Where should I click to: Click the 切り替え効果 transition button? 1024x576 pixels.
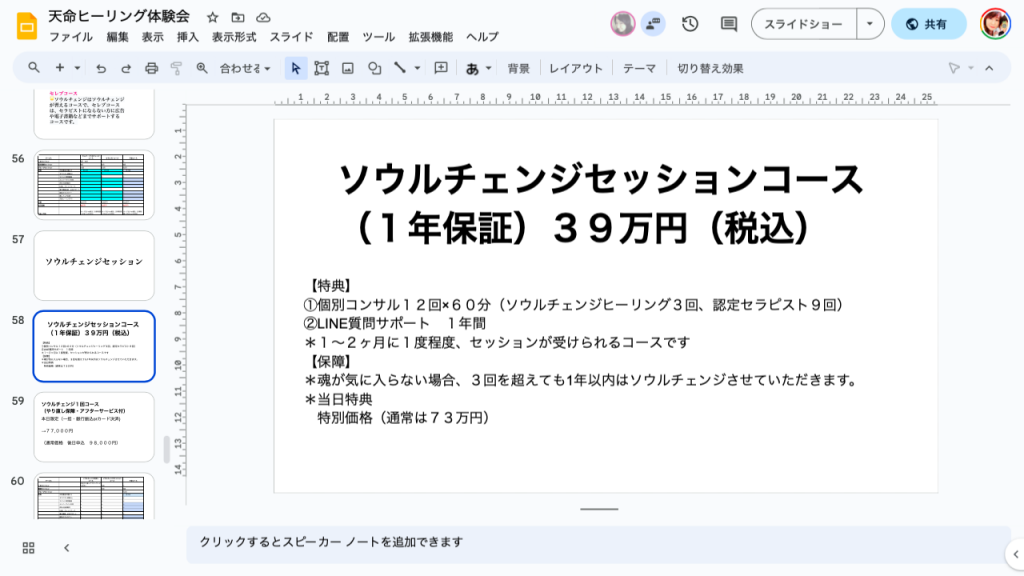pos(711,68)
